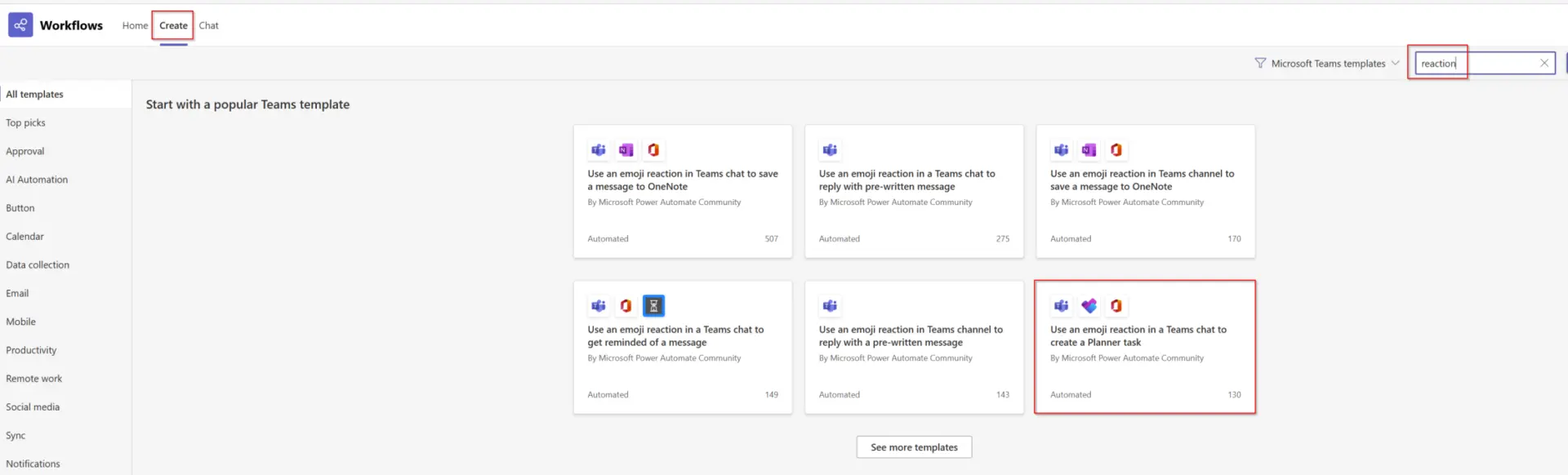
Task: Click Teams icon on 'get reminded of a message' card
Action: pyautogui.click(x=599, y=305)
